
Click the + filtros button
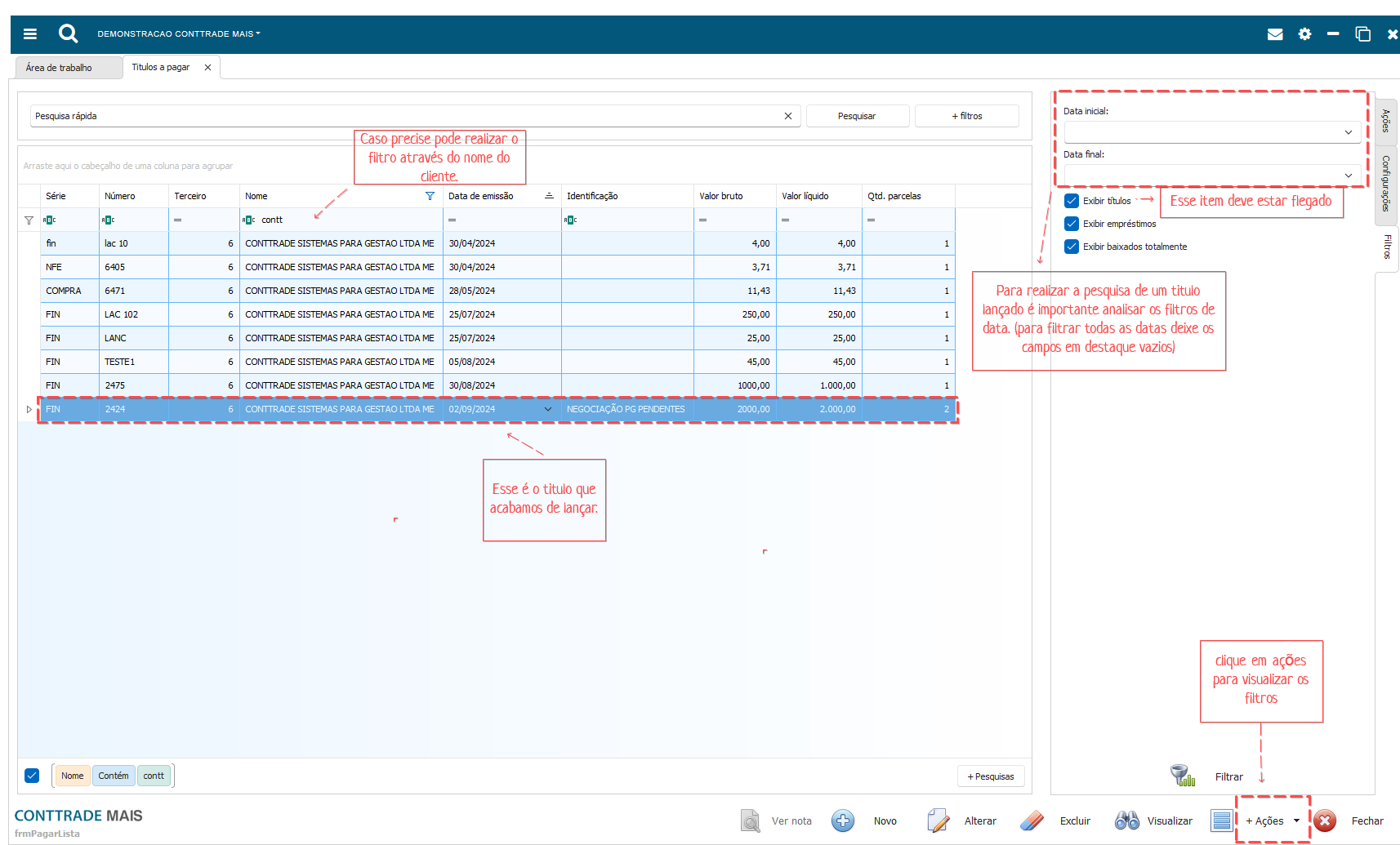pos(966,116)
